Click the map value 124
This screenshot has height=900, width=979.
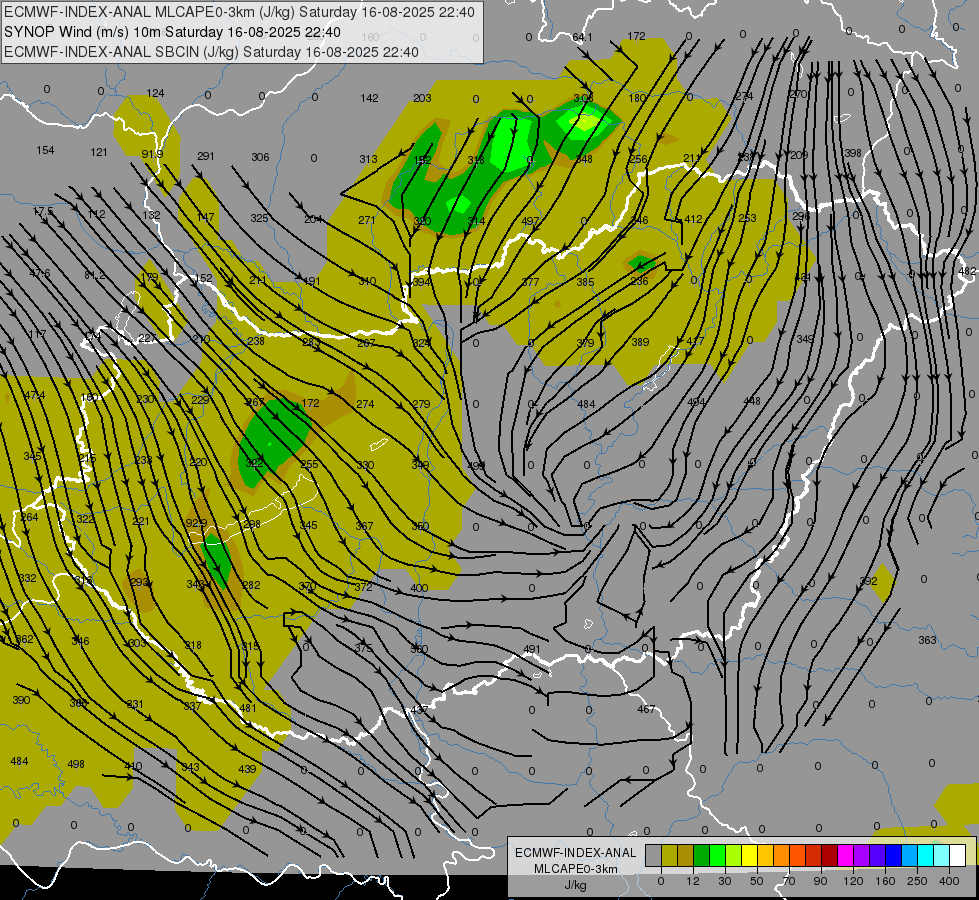point(155,93)
